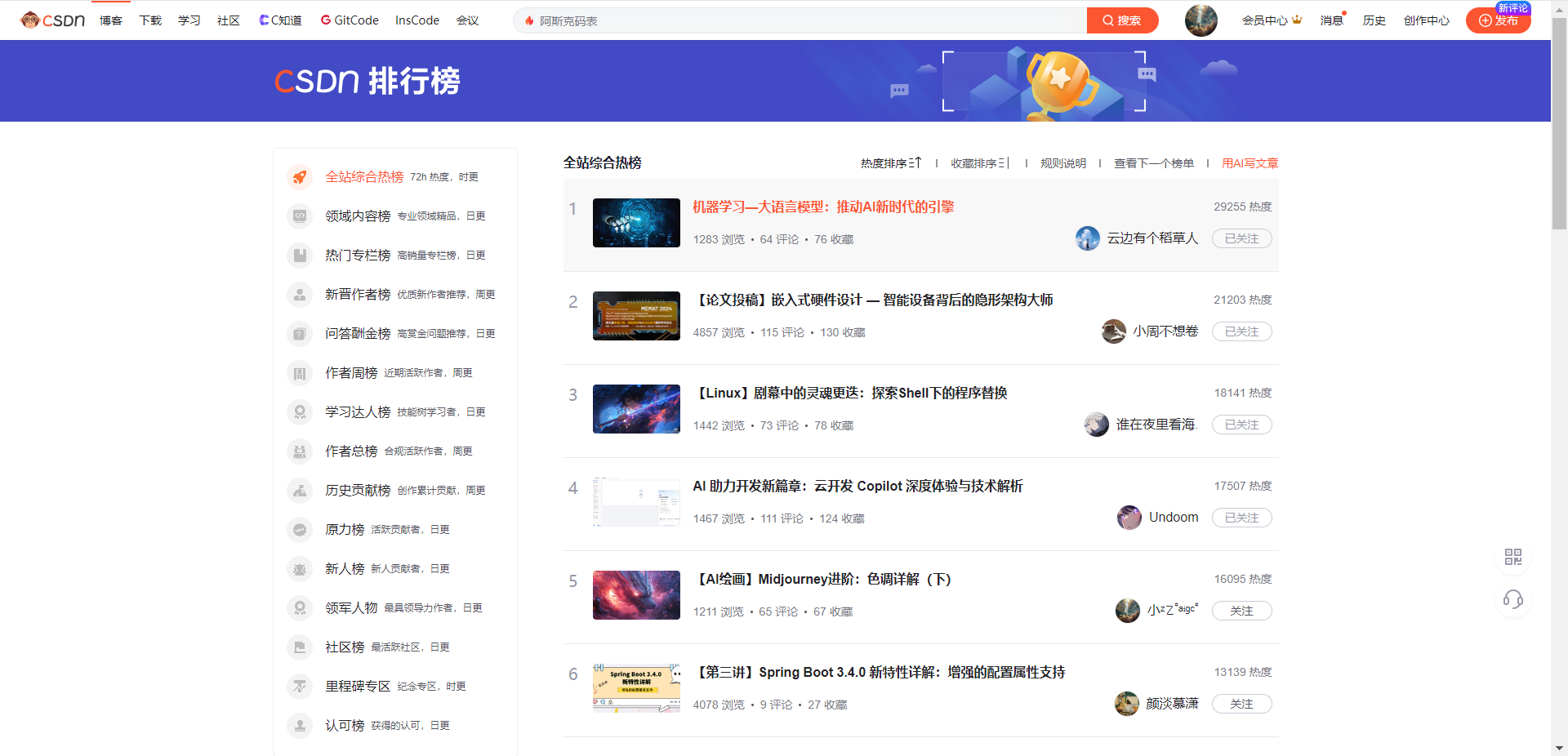Open author avatar of 谁在夜里看海
The image size is (1568, 756).
tap(1097, 425)
